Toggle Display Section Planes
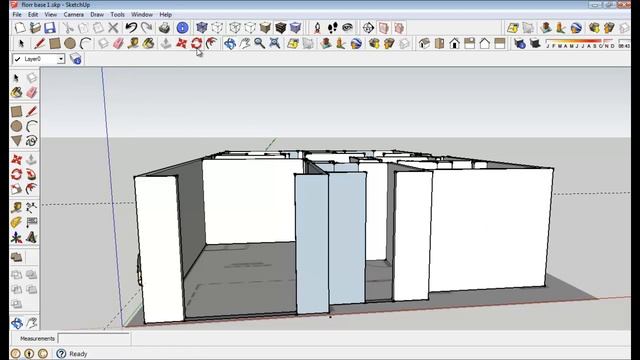Image resolution: width=640 pixels, height=360 pixels. pos(384,28)
